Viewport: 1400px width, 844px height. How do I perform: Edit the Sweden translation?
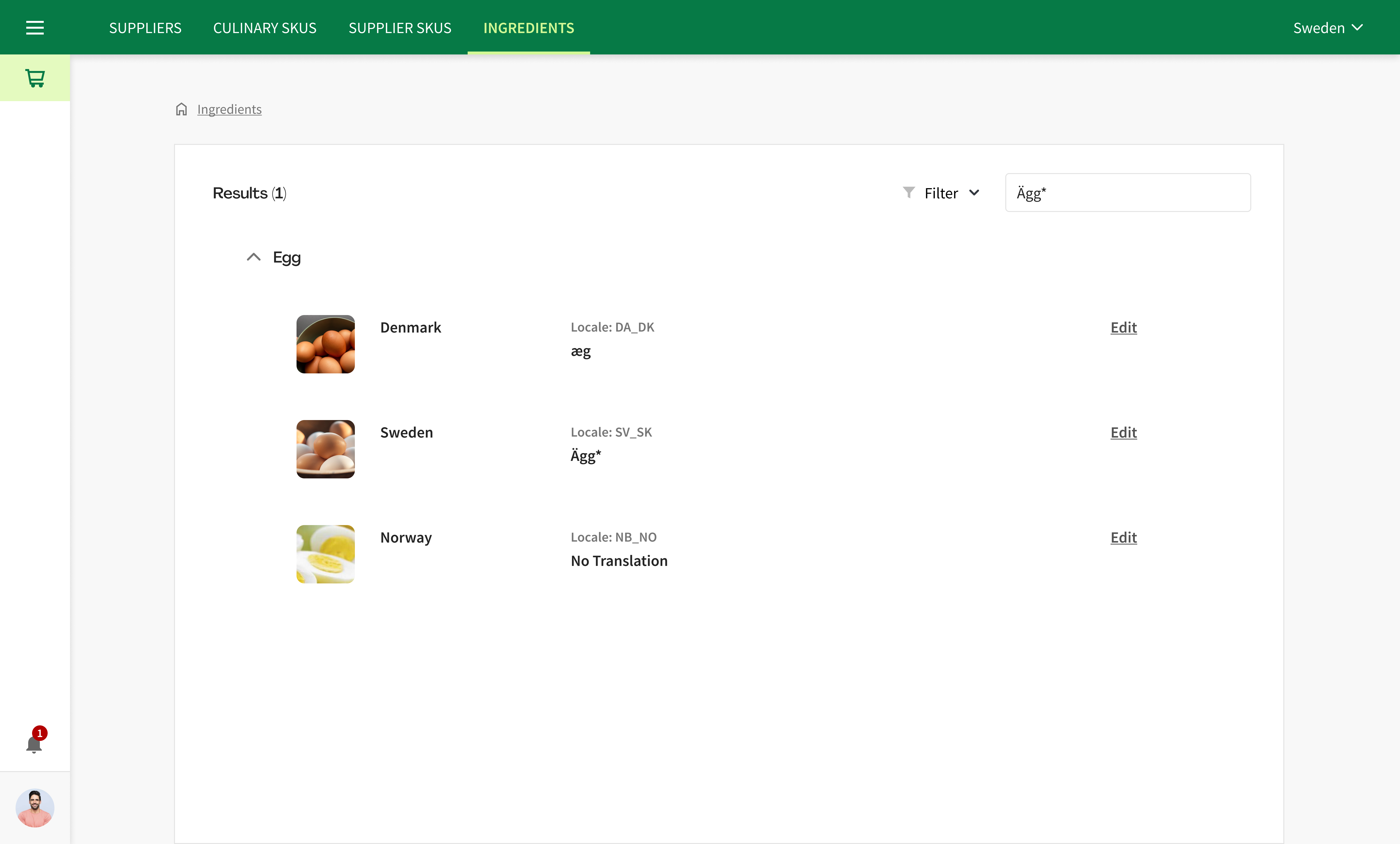click(1123, 432)
